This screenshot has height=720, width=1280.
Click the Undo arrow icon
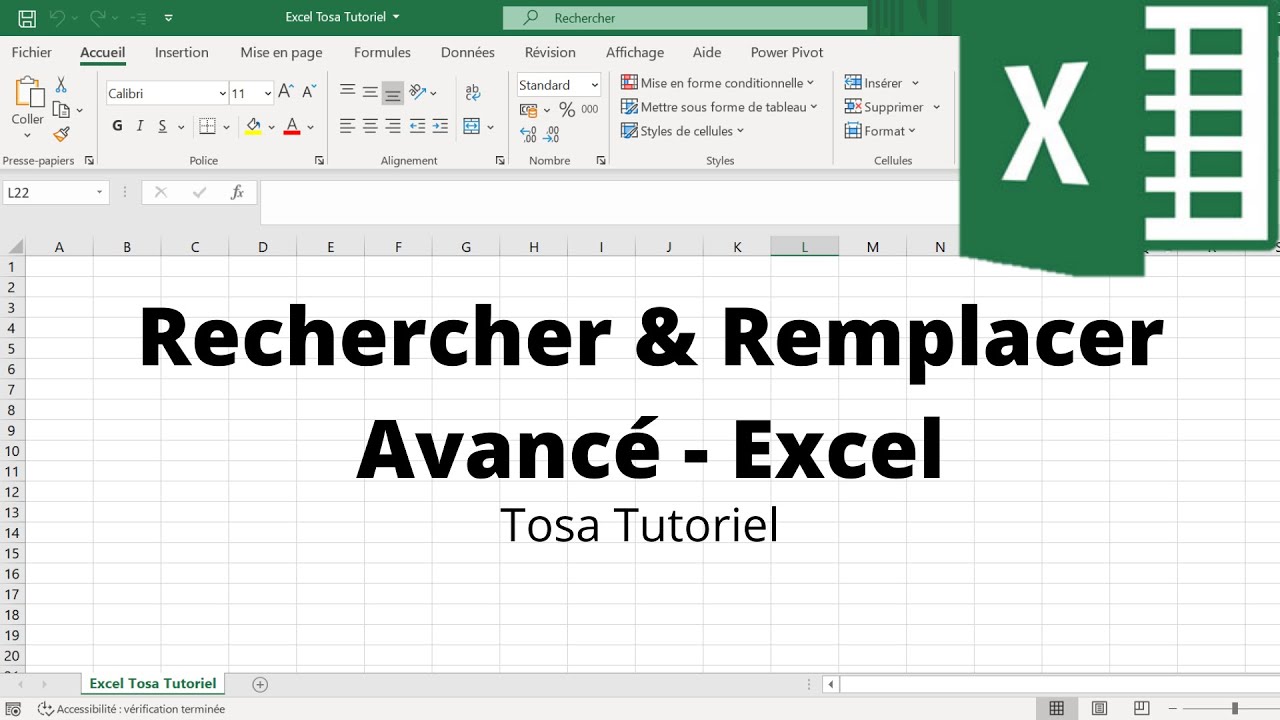pyautogui.click(x=58, y=18)
